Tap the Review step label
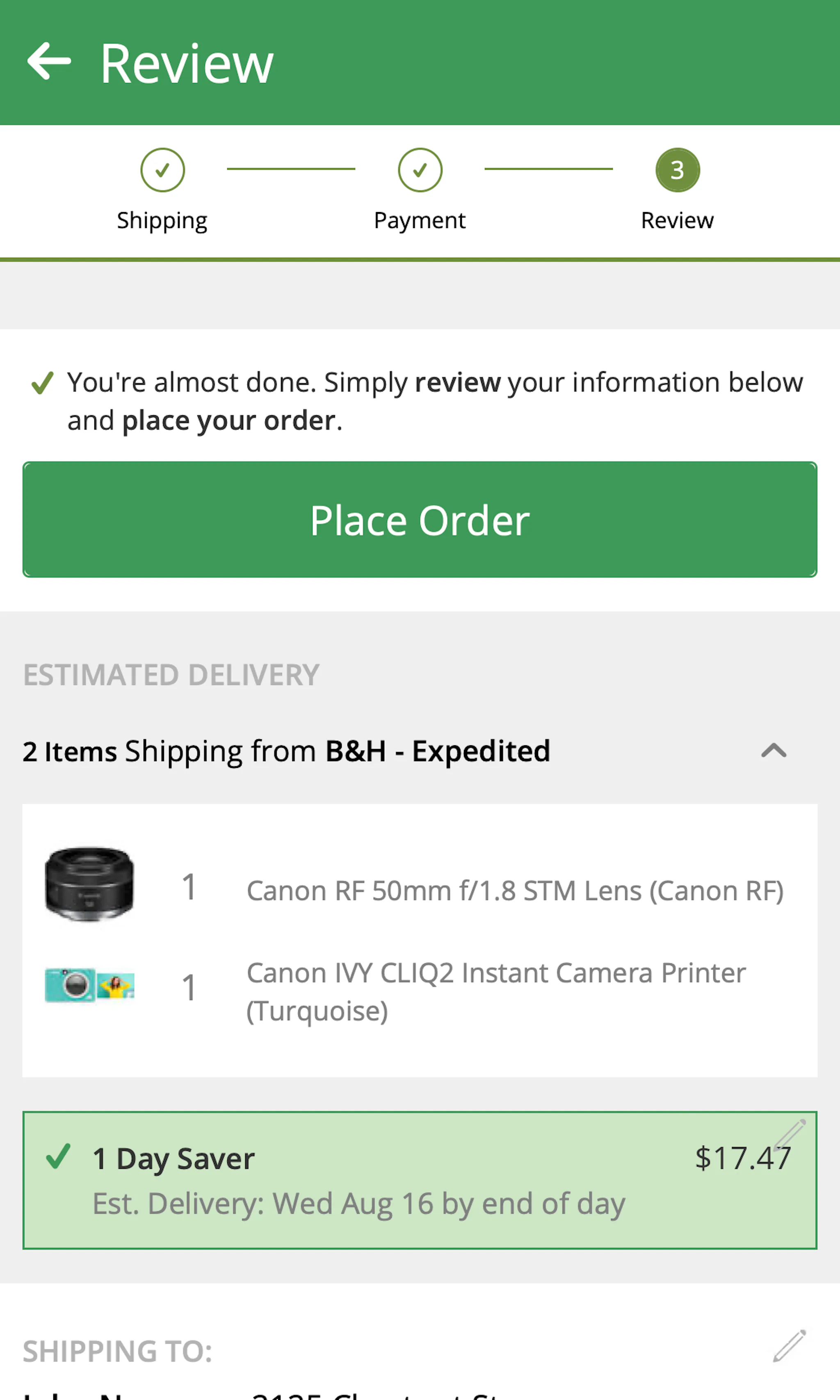 coord(678,220)
